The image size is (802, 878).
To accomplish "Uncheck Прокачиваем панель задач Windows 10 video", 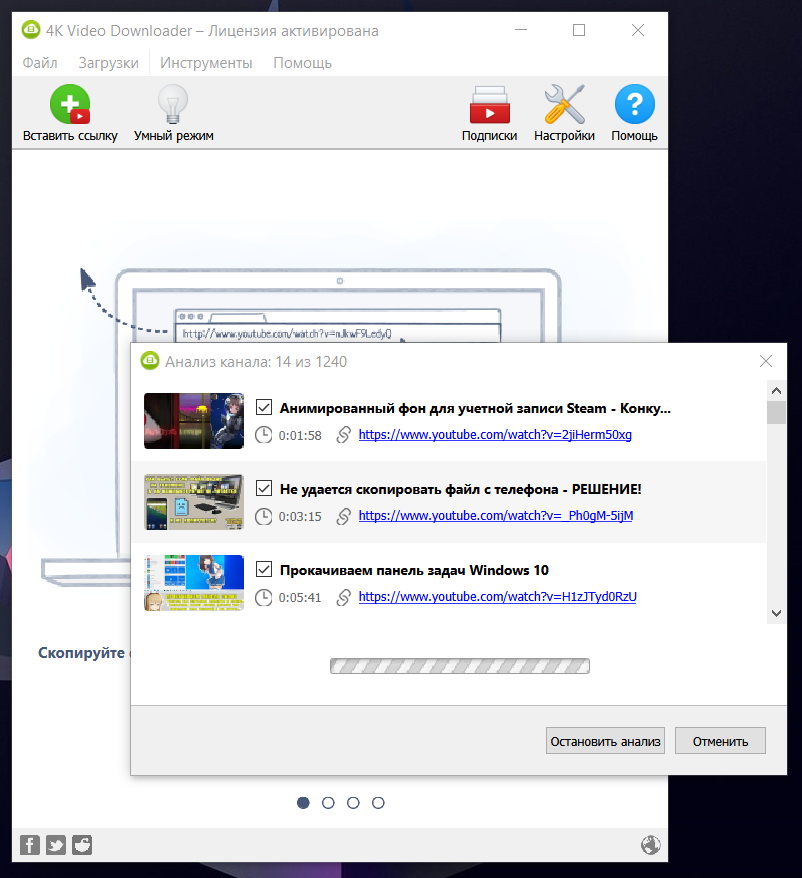I will pyautogui.click(x=264, y=569).
